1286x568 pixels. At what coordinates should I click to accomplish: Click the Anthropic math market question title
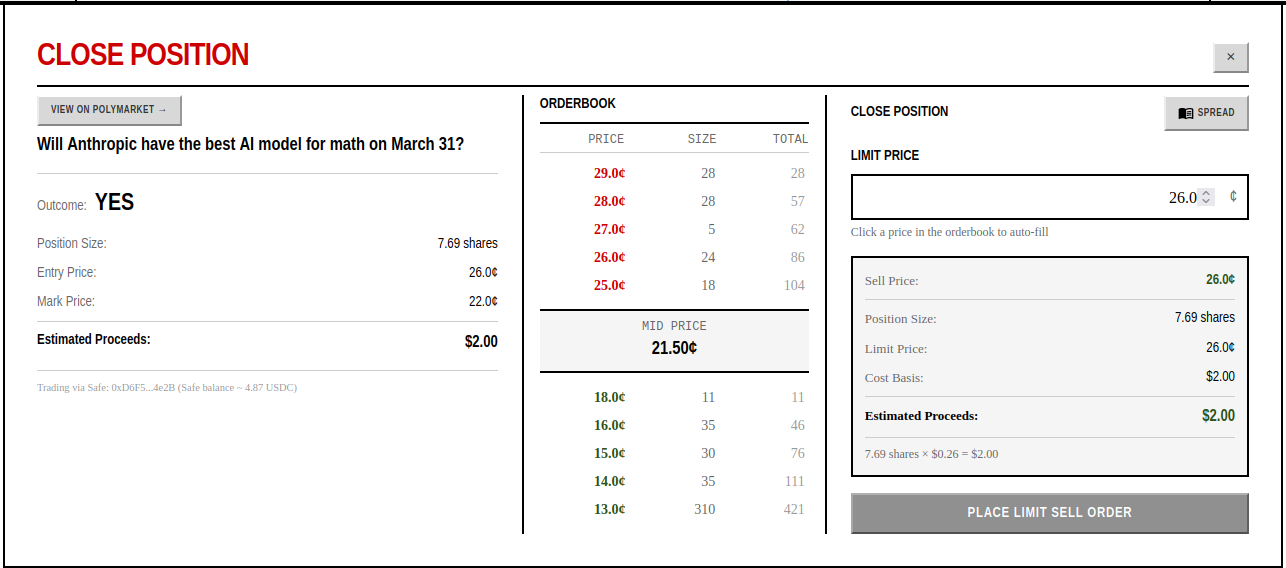pos(250,144)
